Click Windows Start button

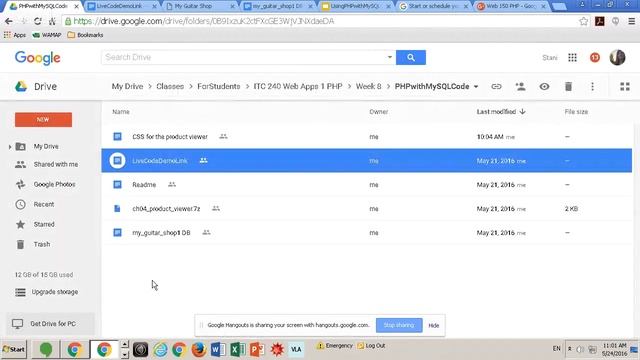14,349
